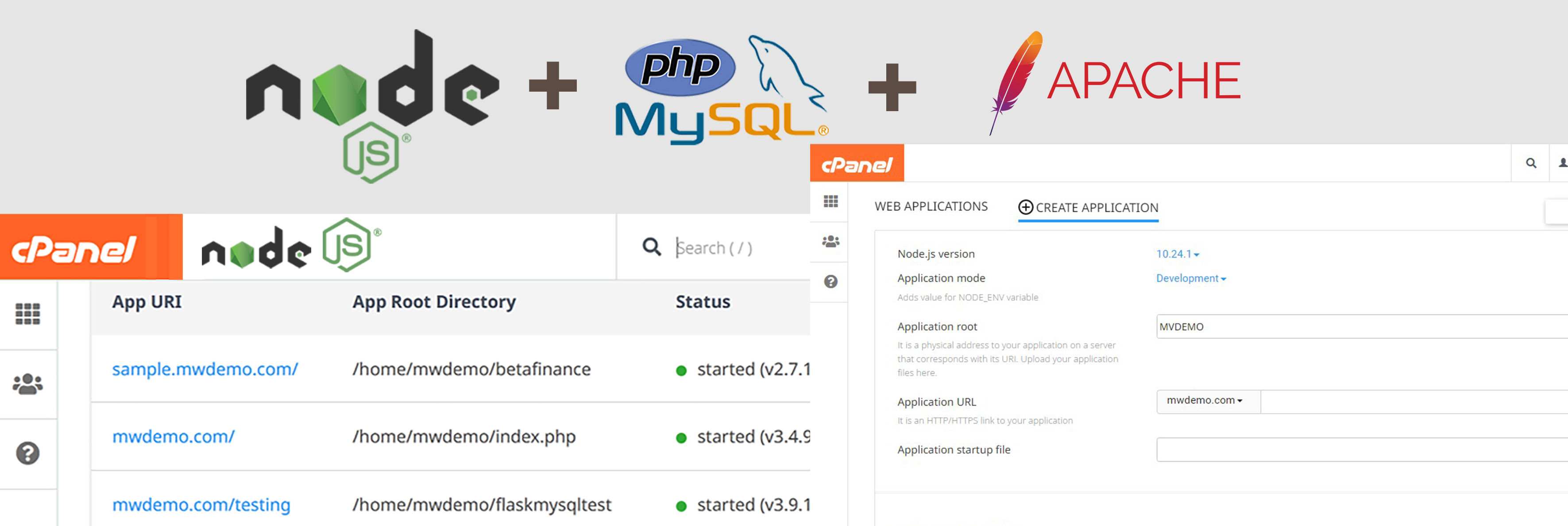Click the green status dot for mwdemo.com/ row

[681, 438]
